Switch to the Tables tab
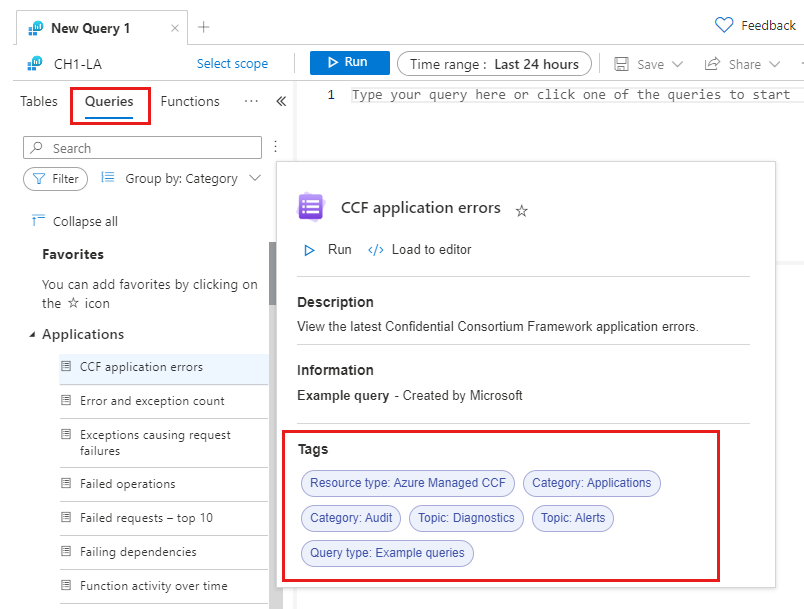This screenshot has width=804, height=609. coord(39,101)
